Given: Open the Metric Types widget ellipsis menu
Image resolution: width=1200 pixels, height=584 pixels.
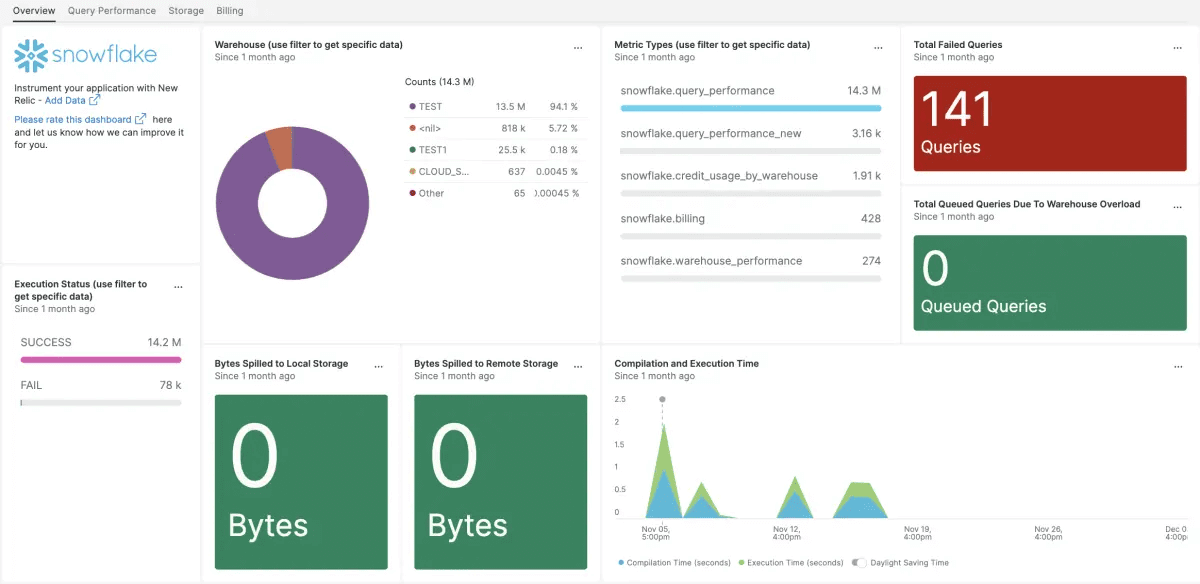Looking at the screenshot, I should (x=878, y=47).
